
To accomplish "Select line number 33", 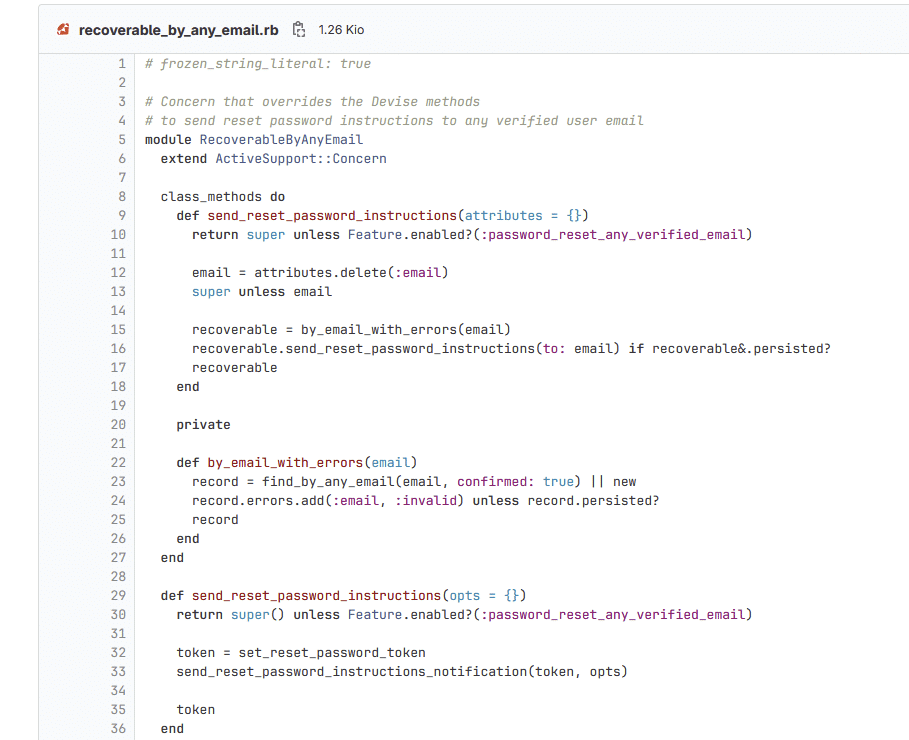I will [118, 672].
